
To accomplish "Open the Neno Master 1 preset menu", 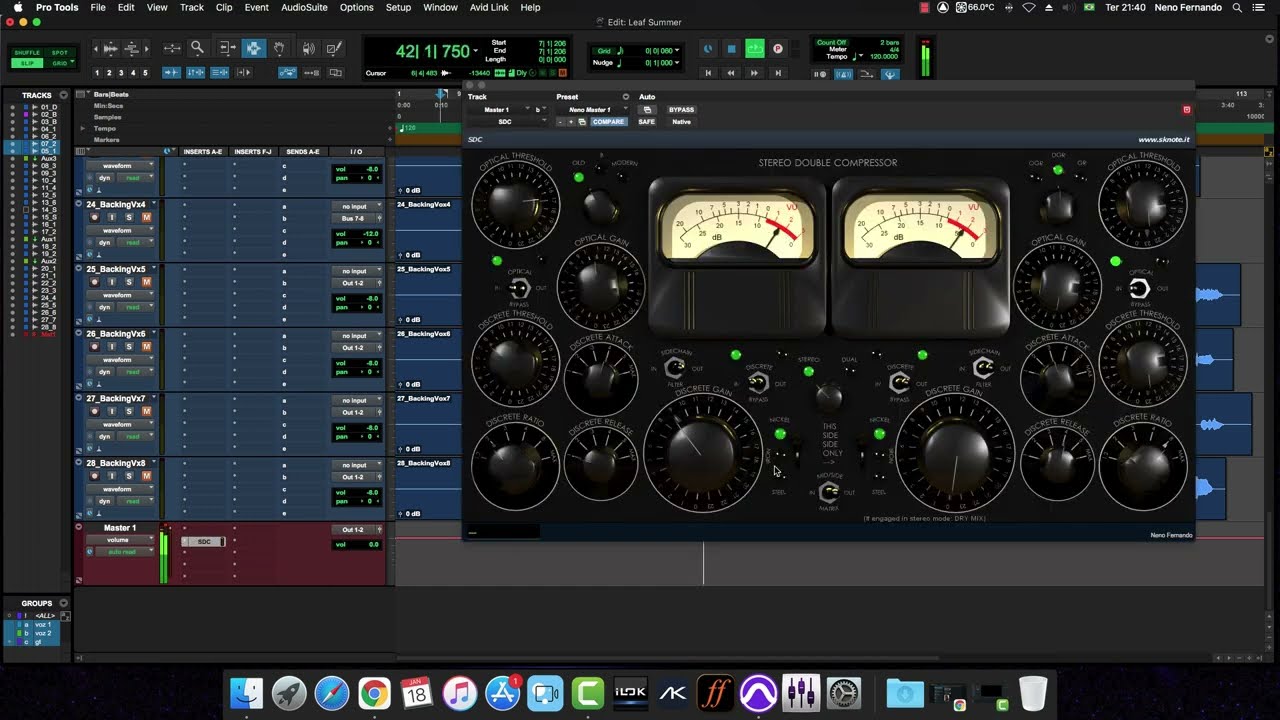I will pos(591,110).
